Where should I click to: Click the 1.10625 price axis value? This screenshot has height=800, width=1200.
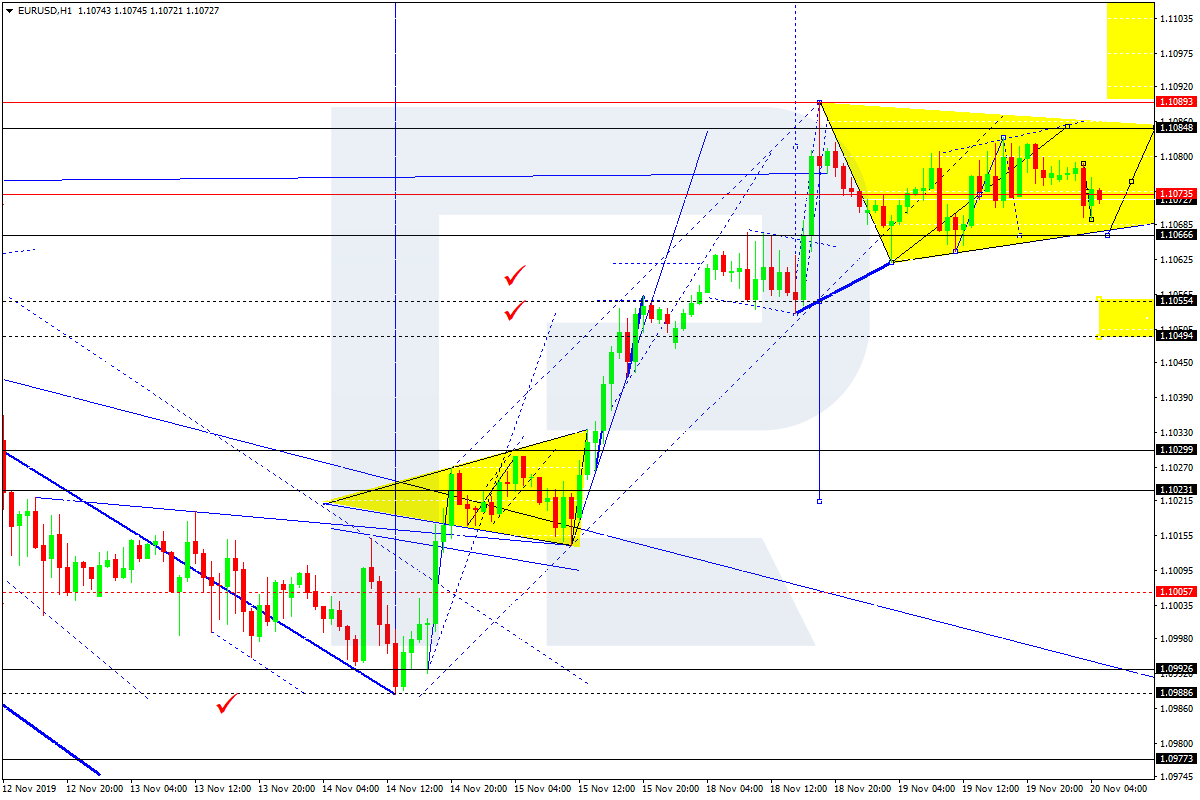[1177, 260]
